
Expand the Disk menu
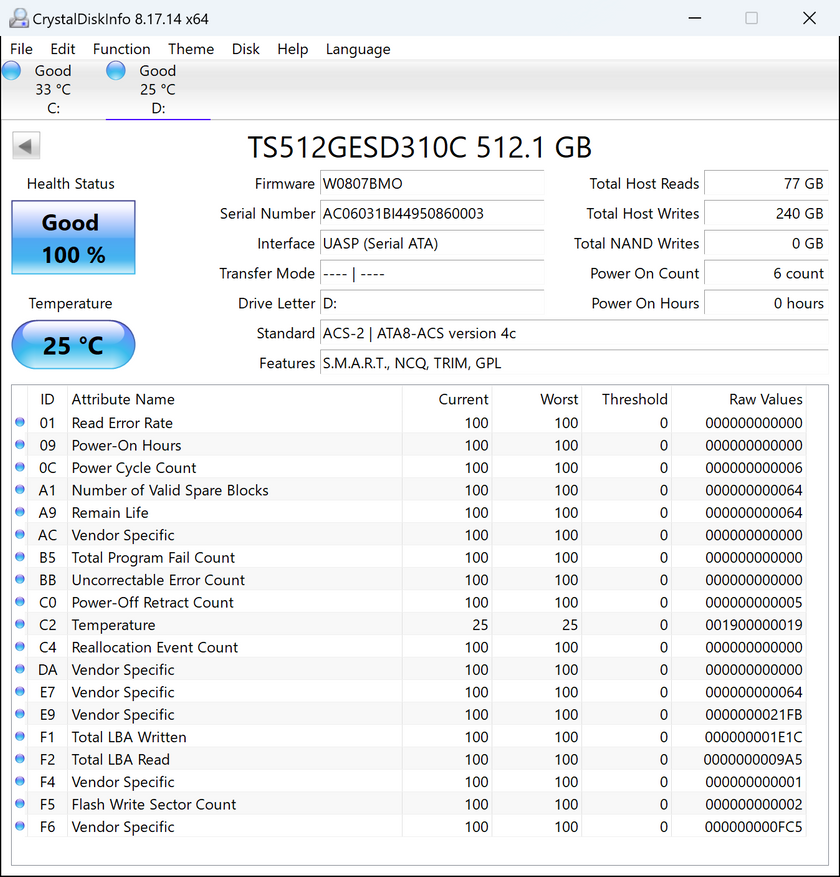245,49
